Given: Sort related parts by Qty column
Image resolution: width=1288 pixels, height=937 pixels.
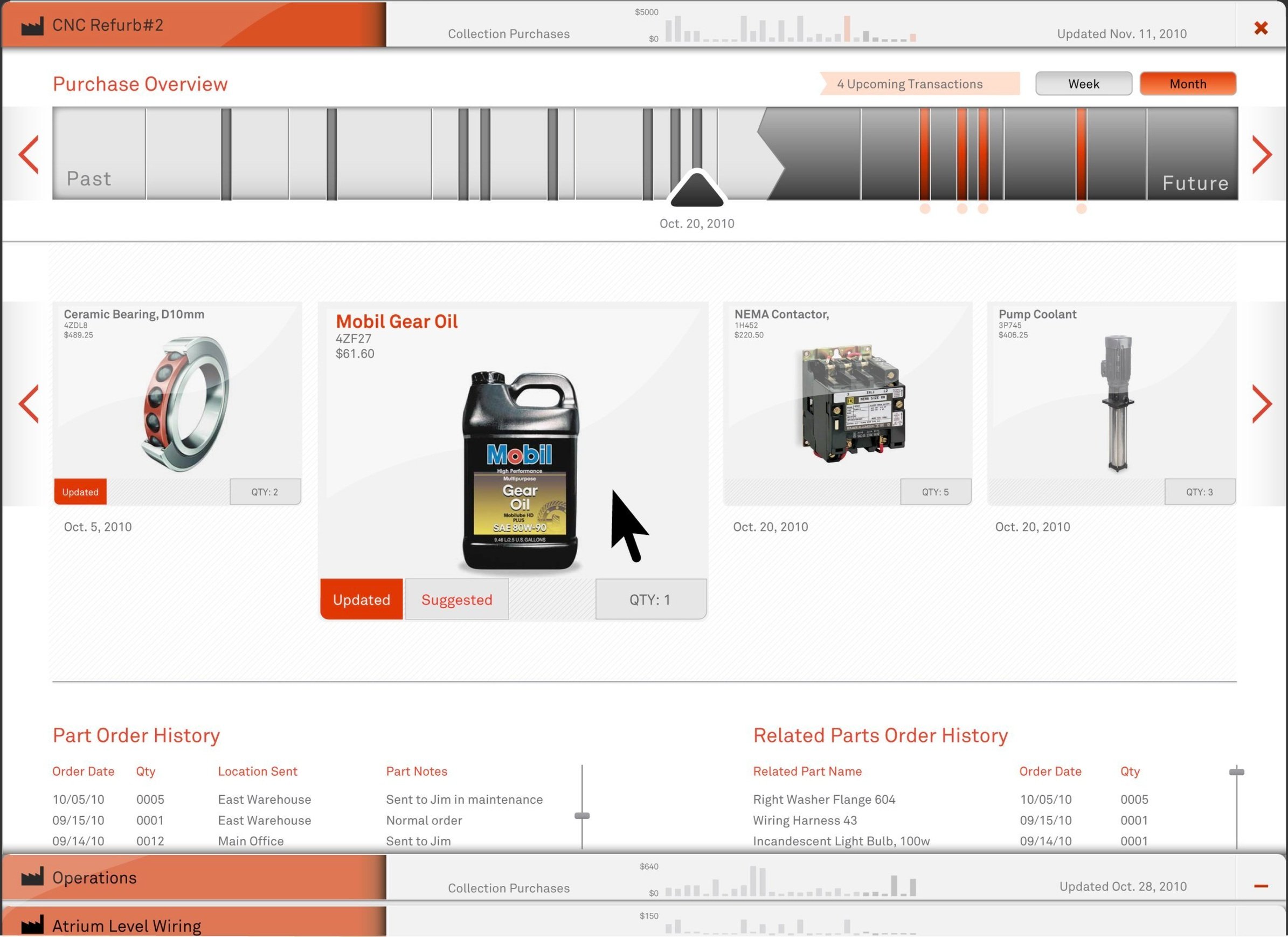Looking at the screenshot, I should (x=1130, y=771).
